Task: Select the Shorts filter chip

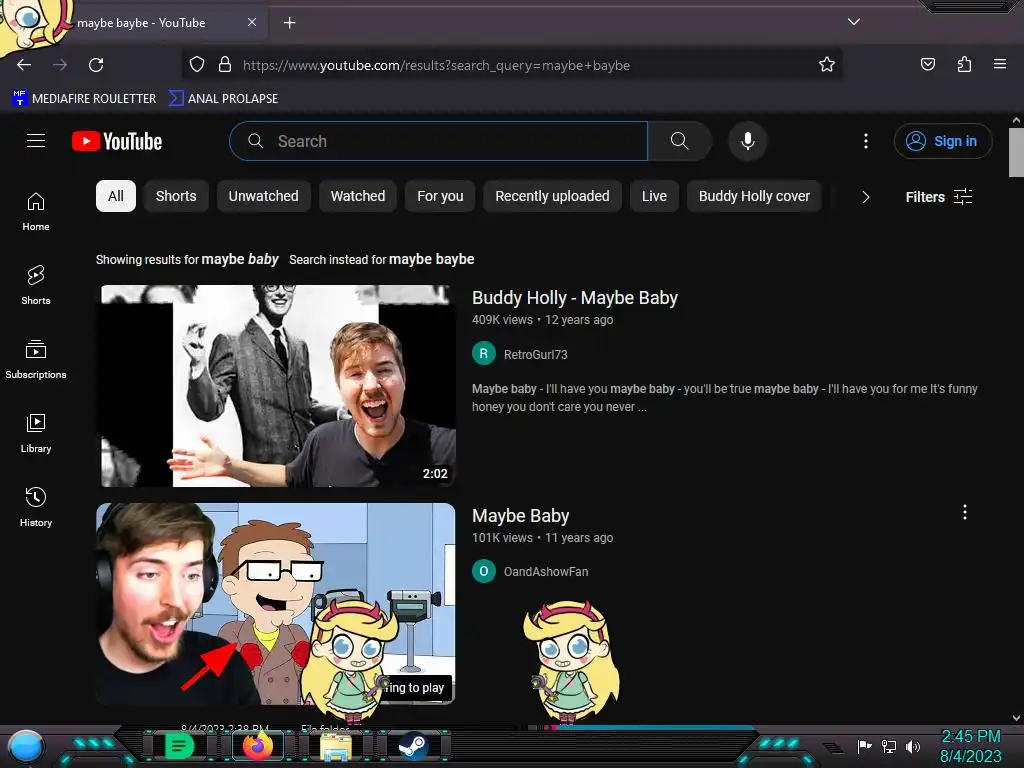Action: [176, 196]
